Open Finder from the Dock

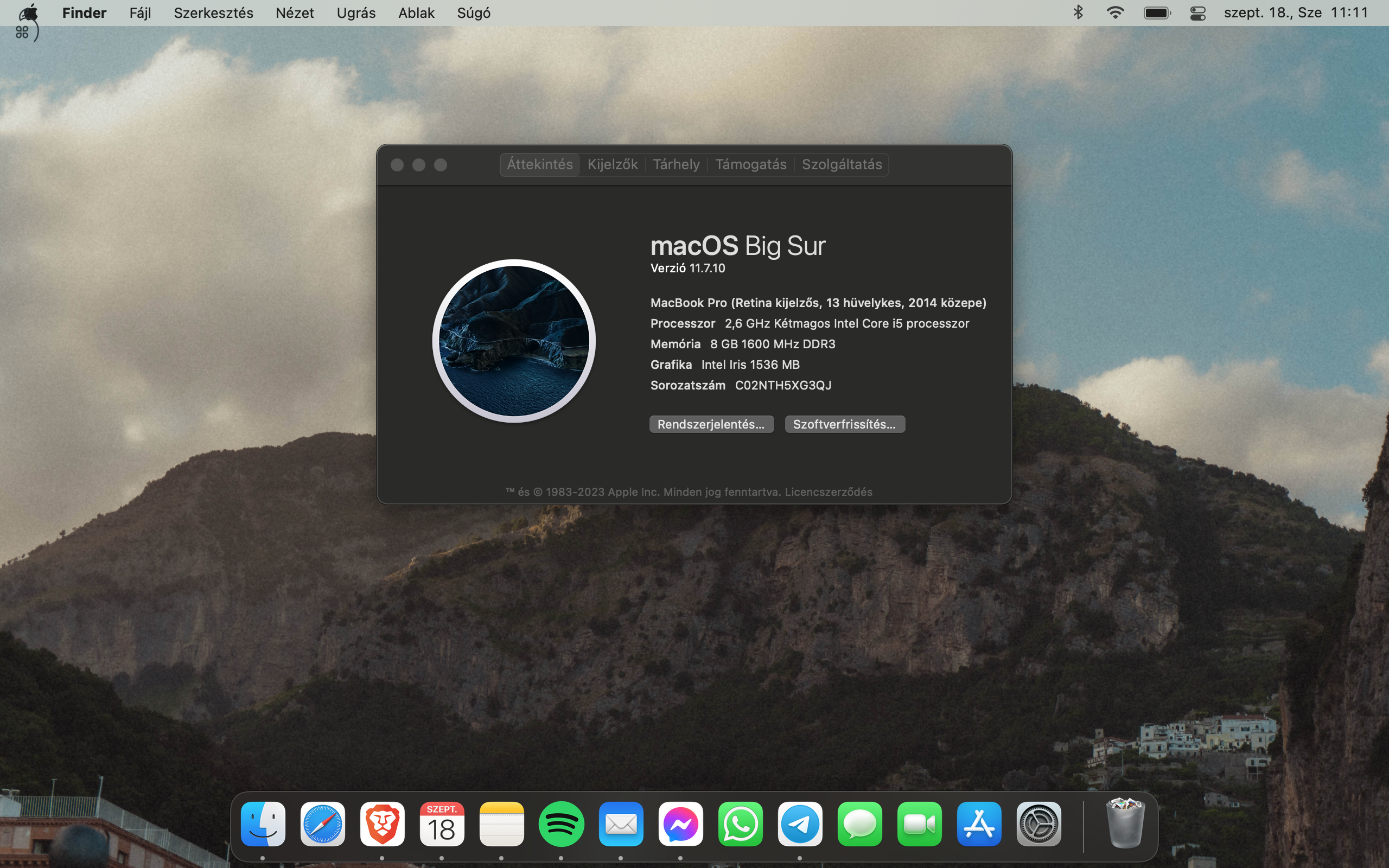coord(263,824)
